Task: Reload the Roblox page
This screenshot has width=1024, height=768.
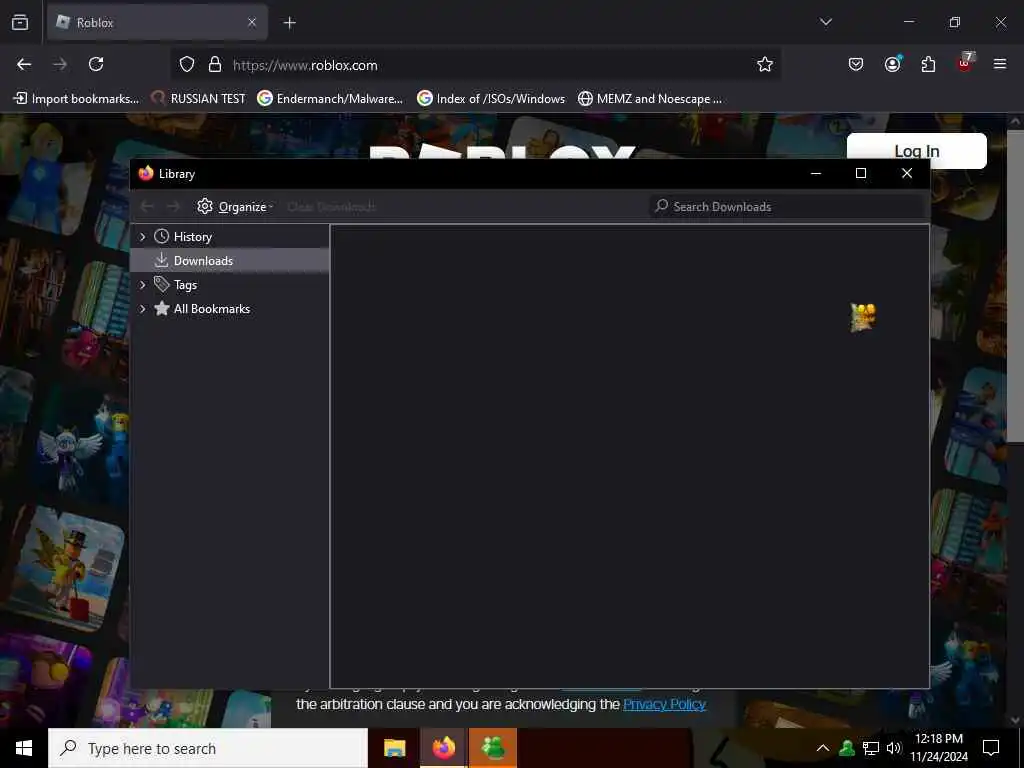Action: point(96,64)
